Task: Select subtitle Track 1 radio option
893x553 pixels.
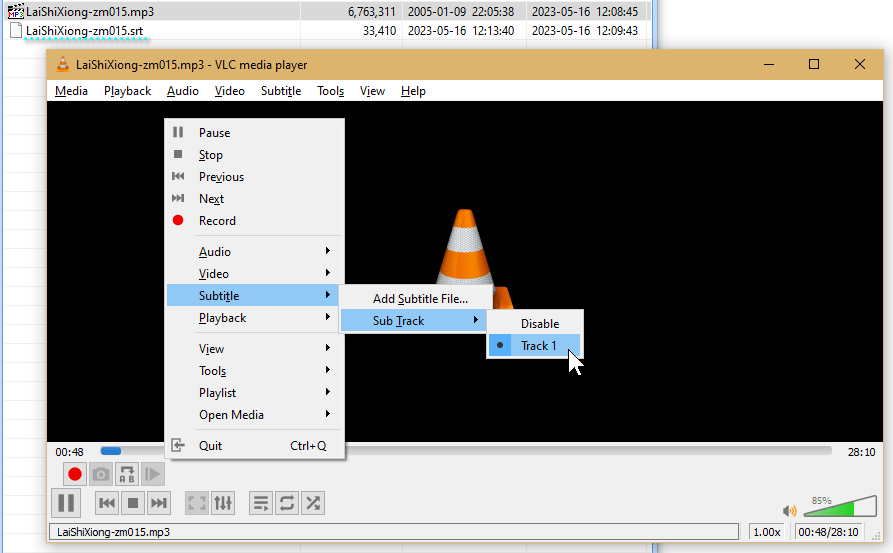Action: [x=535, y=346]
